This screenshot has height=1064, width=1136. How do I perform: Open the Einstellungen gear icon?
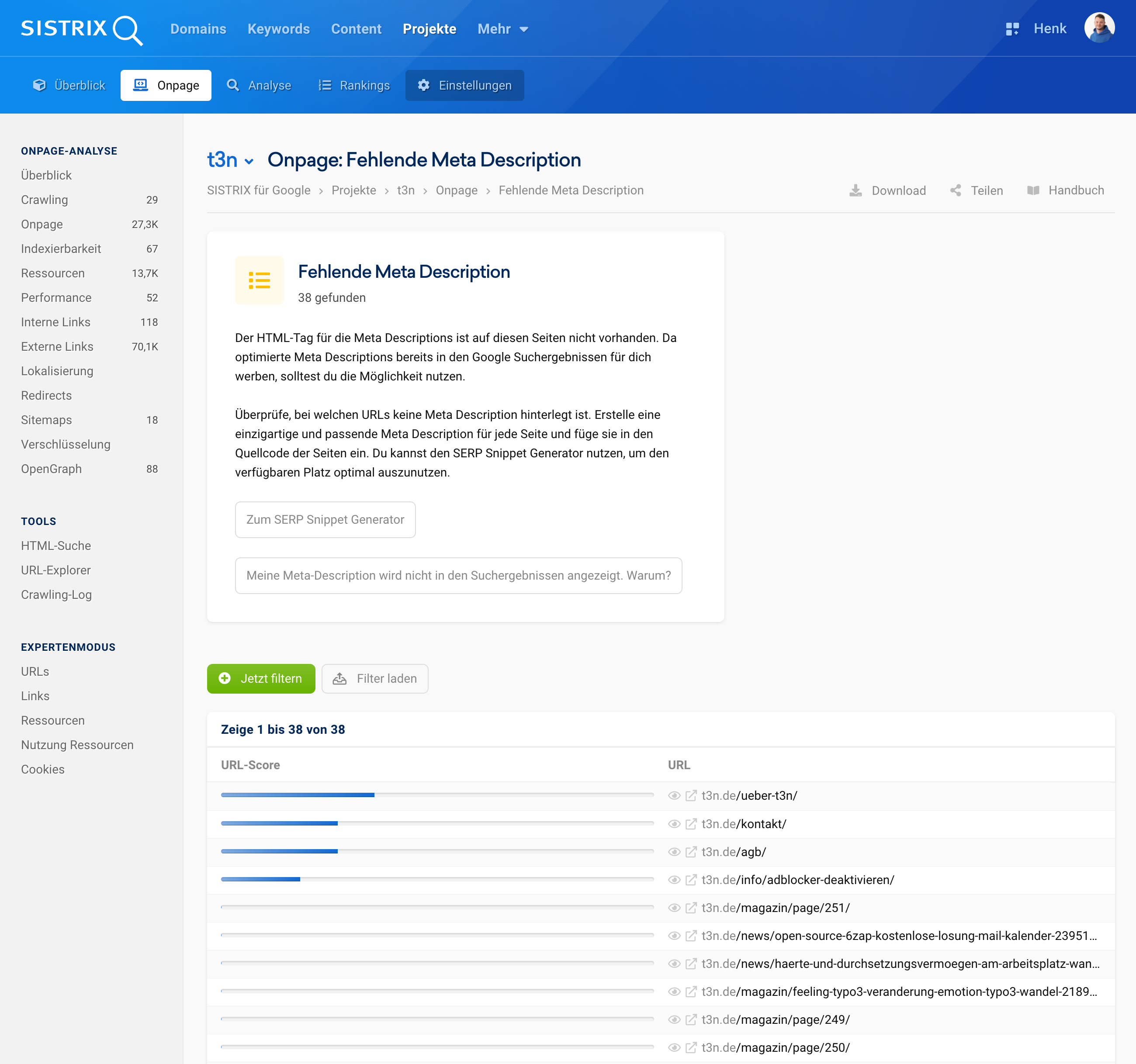(x=424, y=85)
